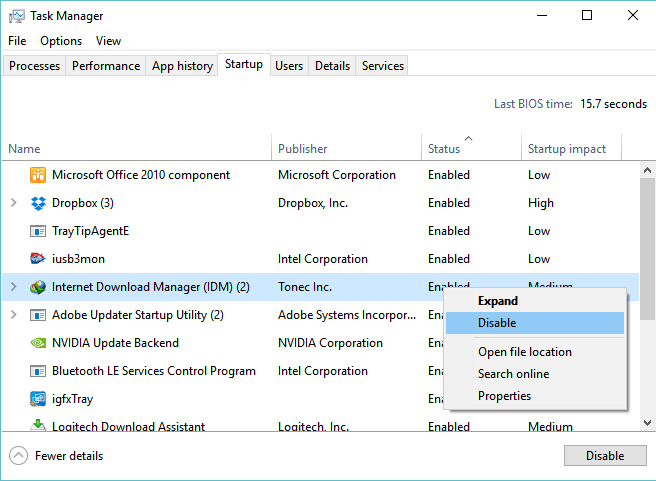The height and width of the screenshot is (481, 656).
Task: Select the NVIDIA Update Backend row name
Action: [115, 343]
